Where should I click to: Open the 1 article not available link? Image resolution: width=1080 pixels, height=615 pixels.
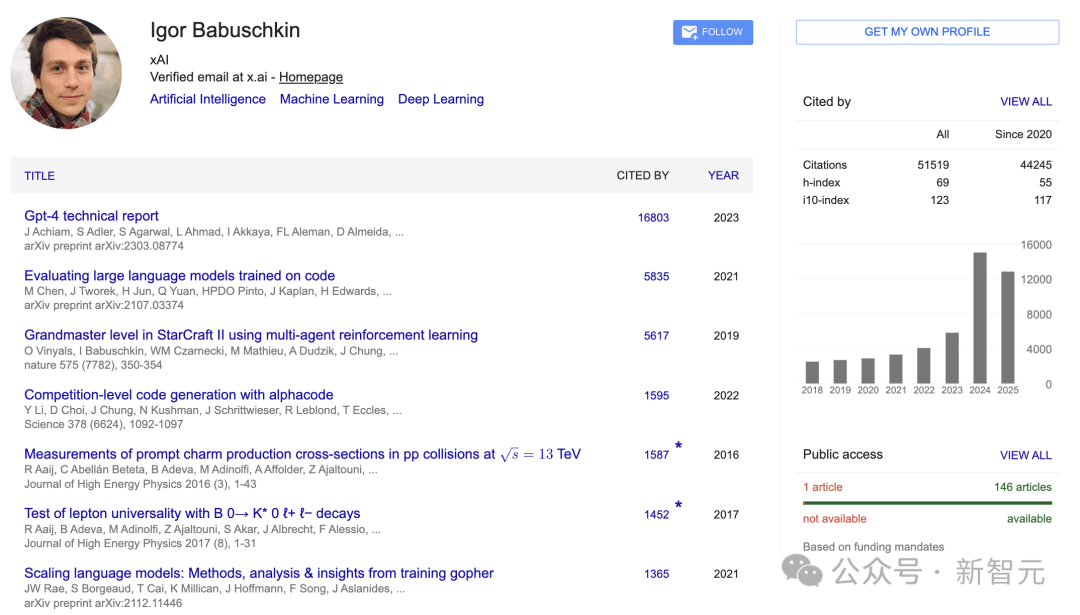coord(822,487)
